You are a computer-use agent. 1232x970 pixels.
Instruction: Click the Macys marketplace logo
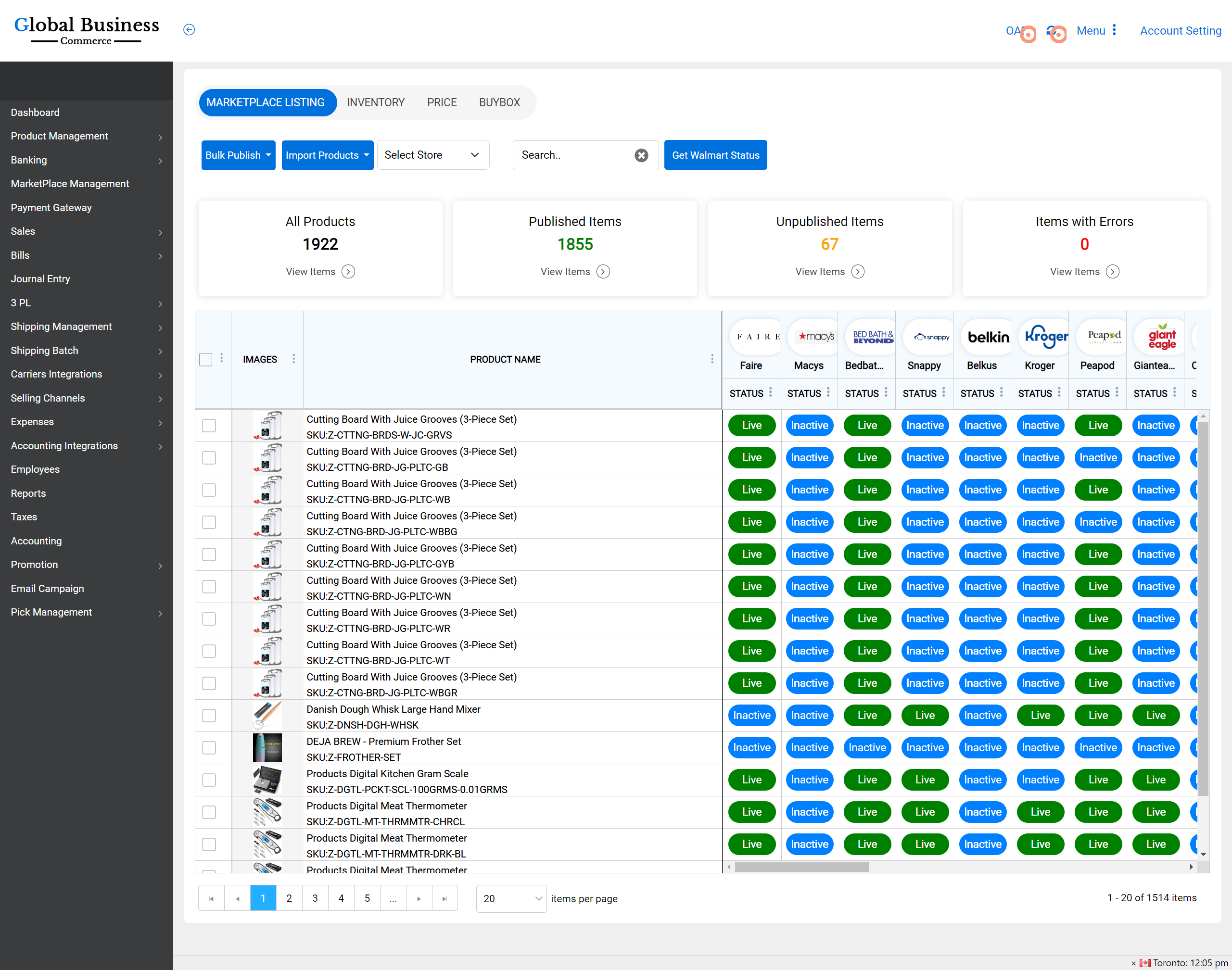point(816,337)
